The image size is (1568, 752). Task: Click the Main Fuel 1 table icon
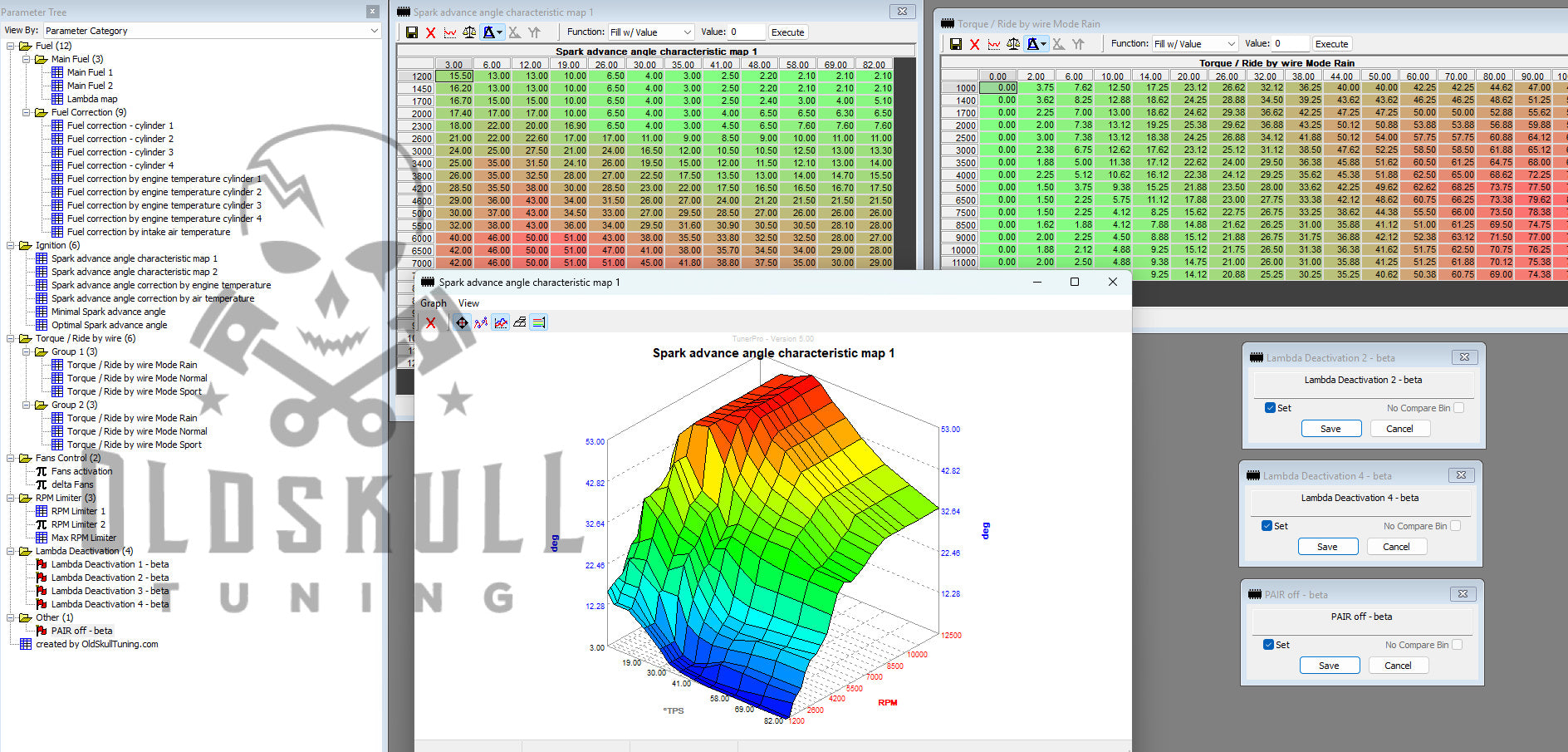pos(57,72)
